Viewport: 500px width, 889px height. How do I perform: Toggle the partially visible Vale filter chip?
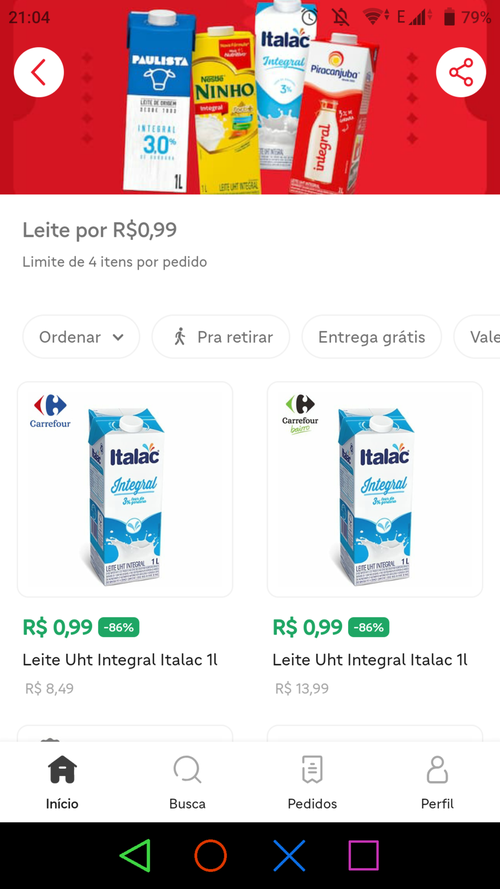click(477, 337)
